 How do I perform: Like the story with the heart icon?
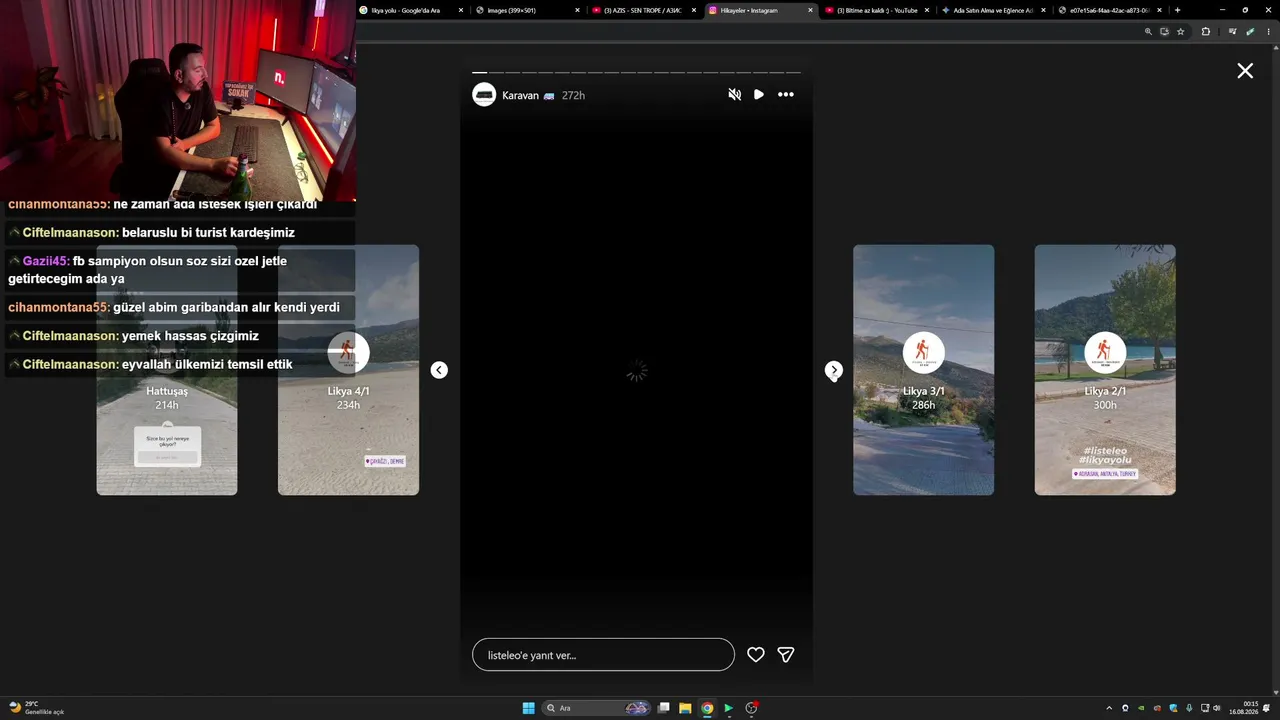point(756,655)
